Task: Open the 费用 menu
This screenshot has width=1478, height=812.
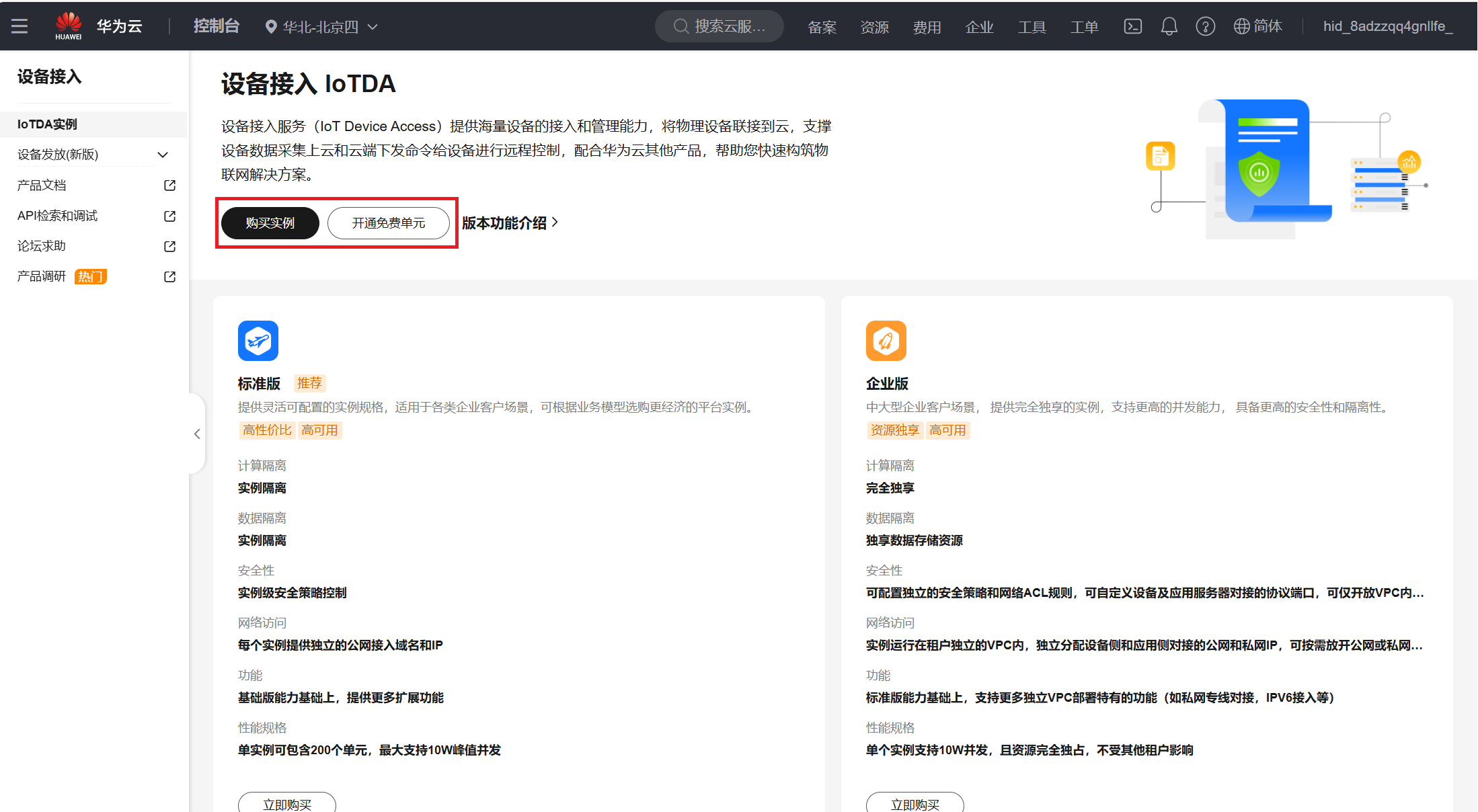Action: pyautogui.click(x=927, y=27)
